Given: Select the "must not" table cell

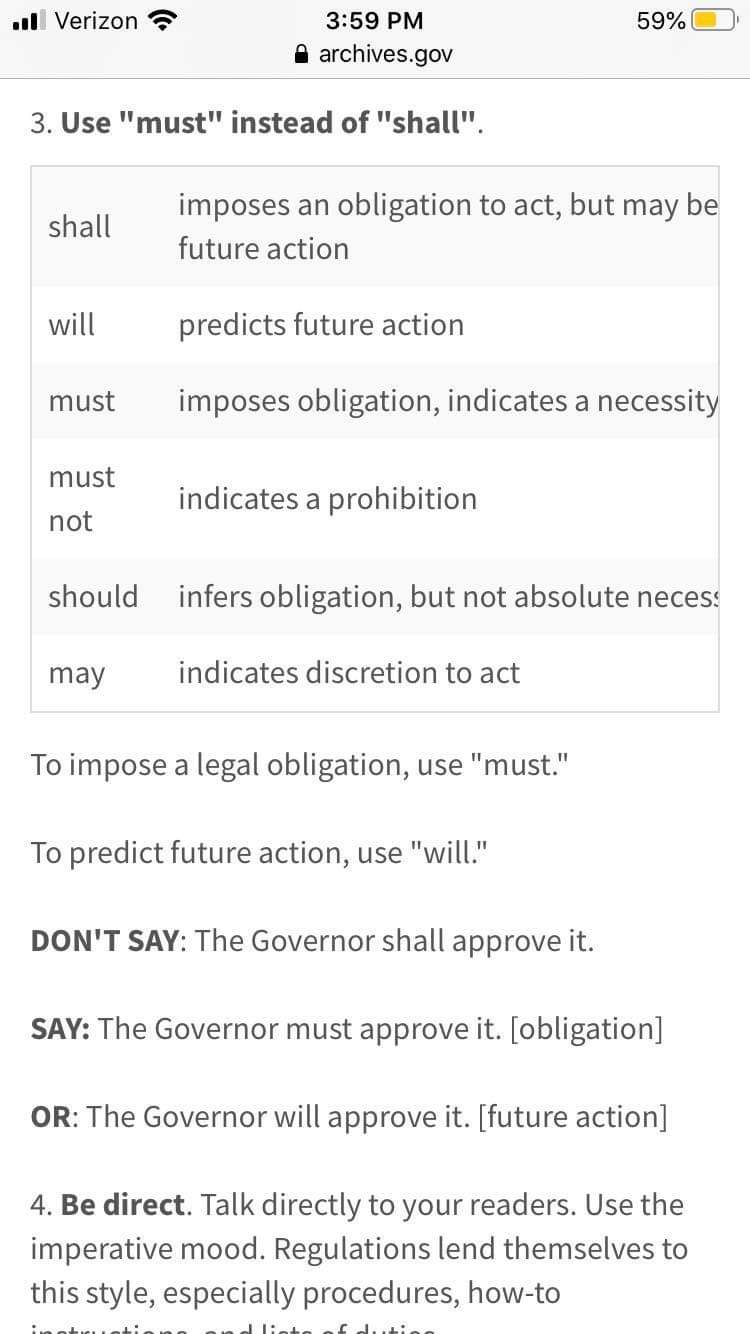Looking at the screenshot, I should point(82,498).
